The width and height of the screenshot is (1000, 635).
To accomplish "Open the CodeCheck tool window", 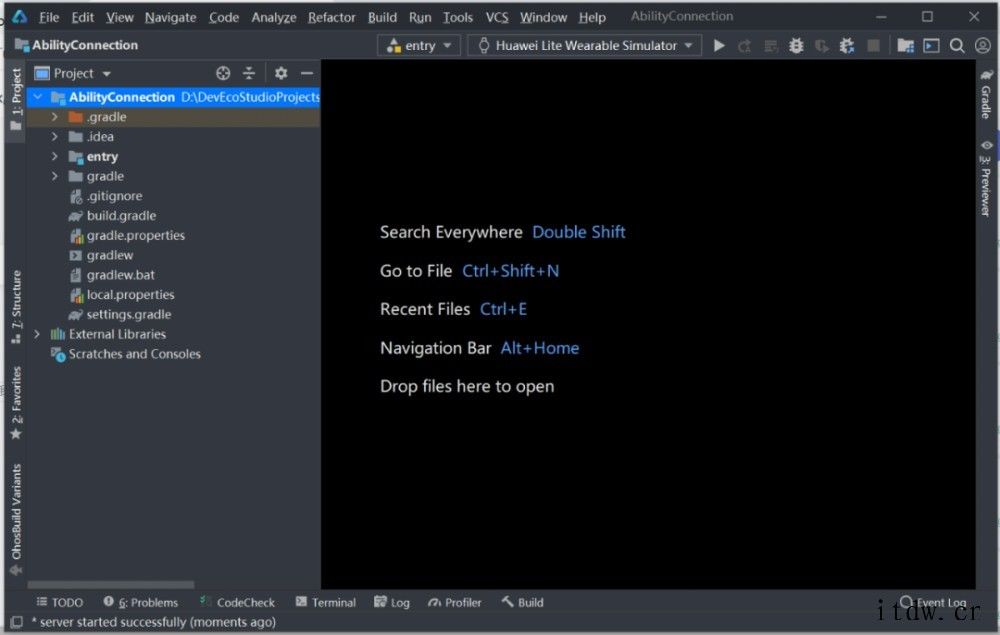I will coord(237,602).
